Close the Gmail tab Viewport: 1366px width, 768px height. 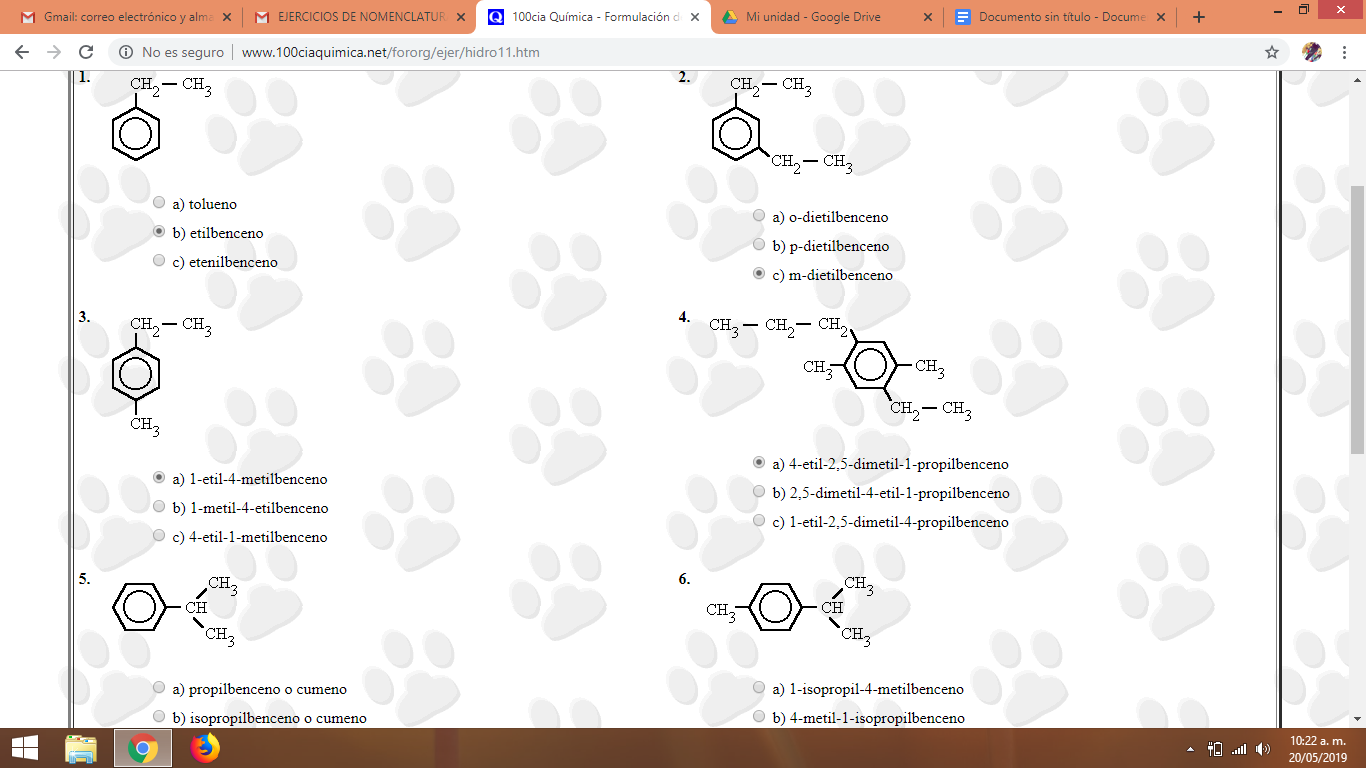click(226, 17)
